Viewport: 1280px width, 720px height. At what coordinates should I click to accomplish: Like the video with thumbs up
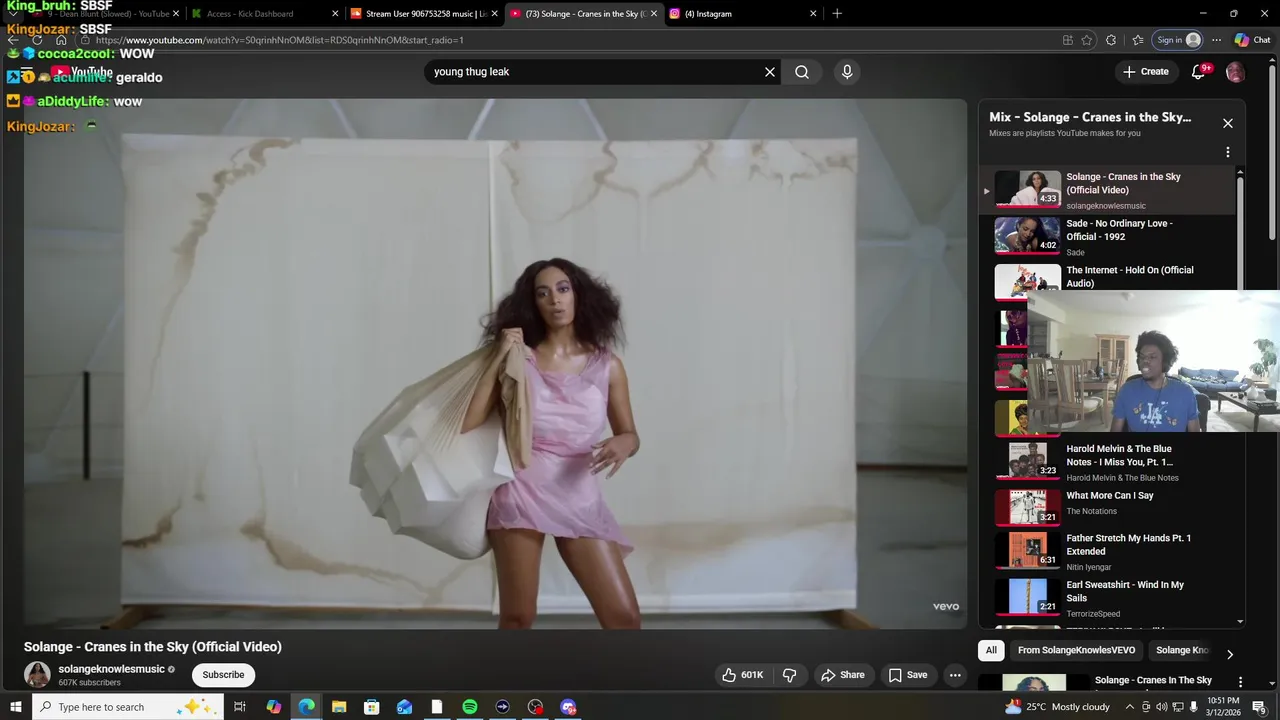(743, 675)
